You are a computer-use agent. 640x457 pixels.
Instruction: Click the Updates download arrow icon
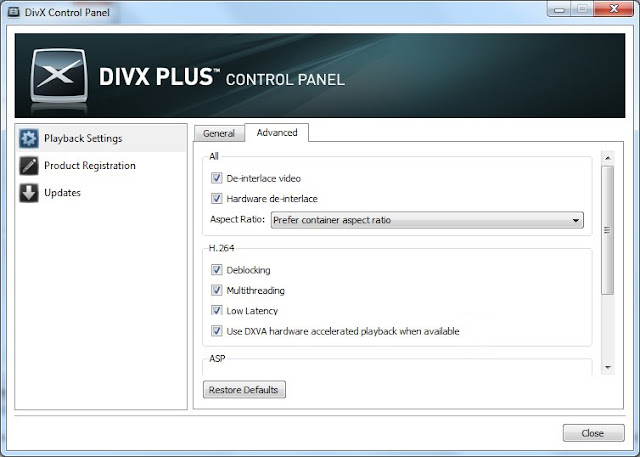(x=29, y=193)
